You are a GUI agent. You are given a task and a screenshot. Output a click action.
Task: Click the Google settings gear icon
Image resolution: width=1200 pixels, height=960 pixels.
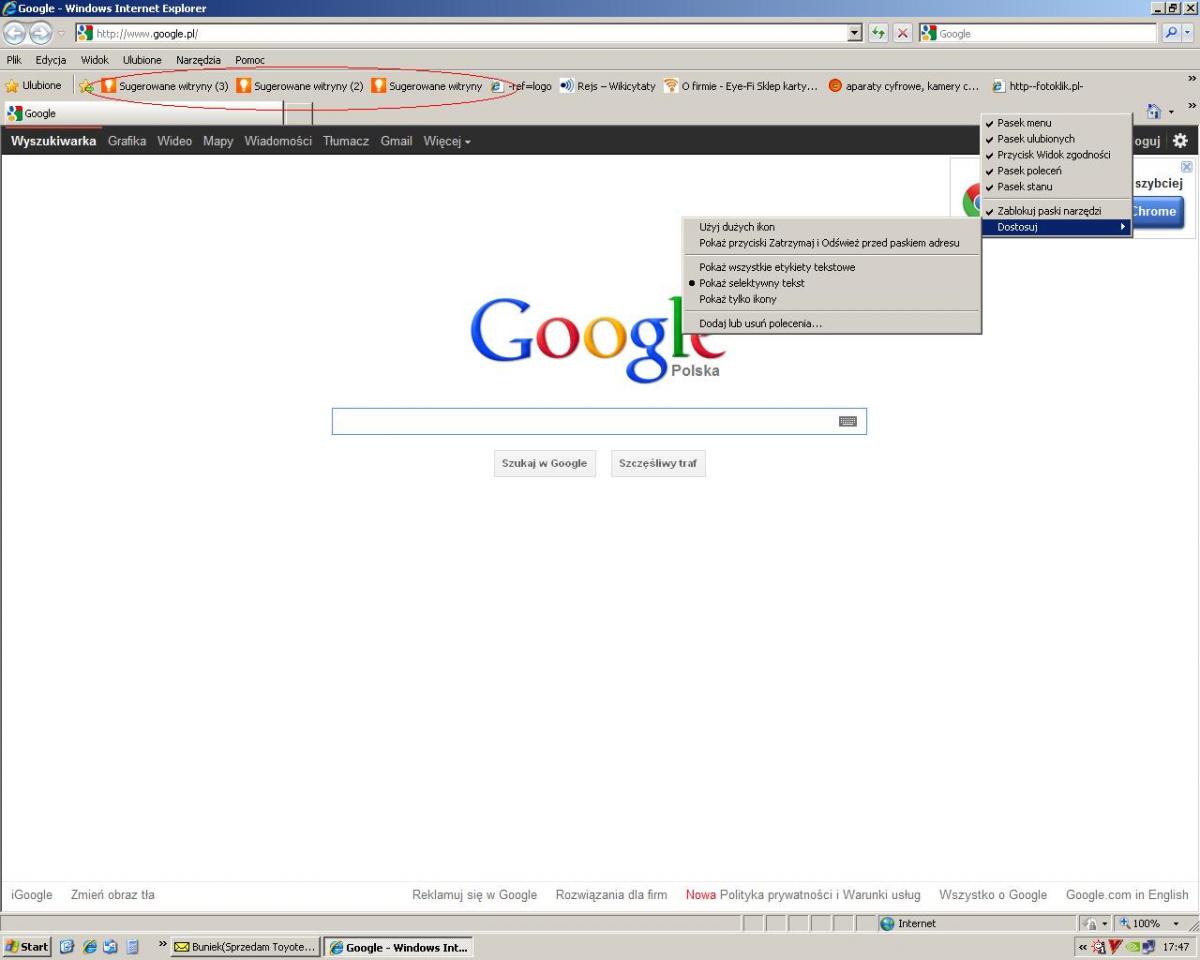1180,141
